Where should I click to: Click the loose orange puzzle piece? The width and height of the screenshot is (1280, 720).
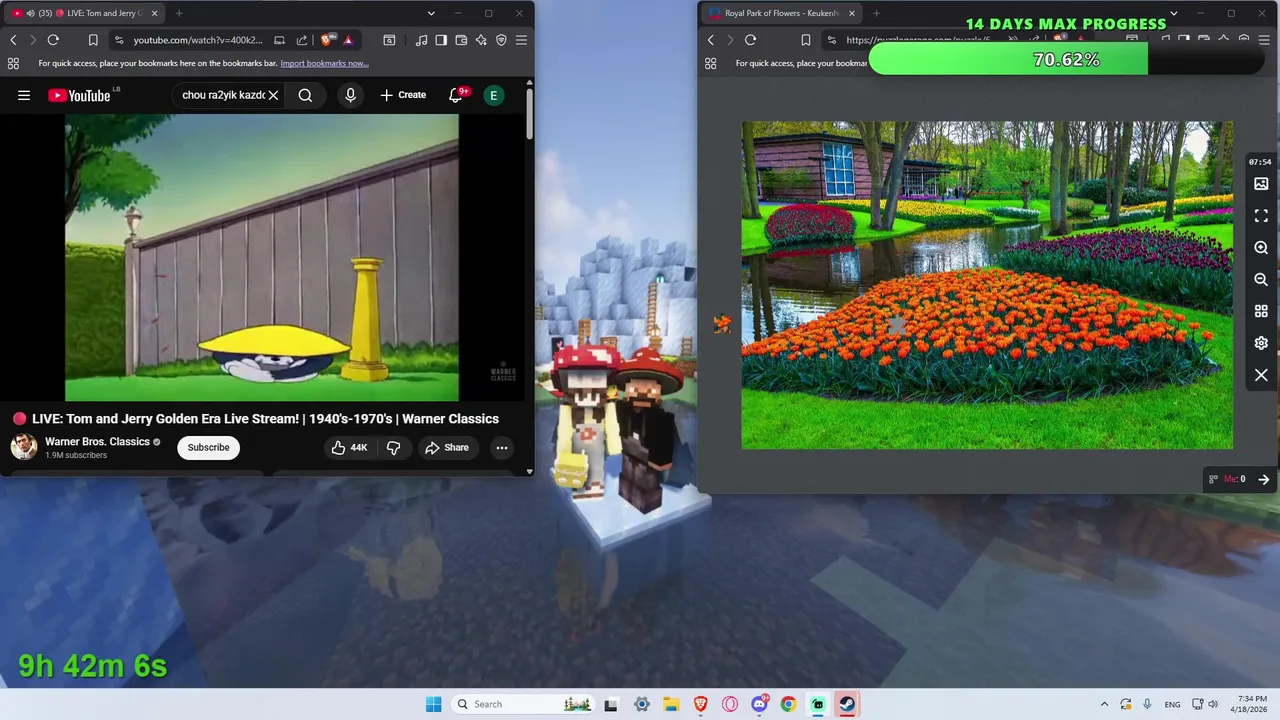(x=722, y=323)
